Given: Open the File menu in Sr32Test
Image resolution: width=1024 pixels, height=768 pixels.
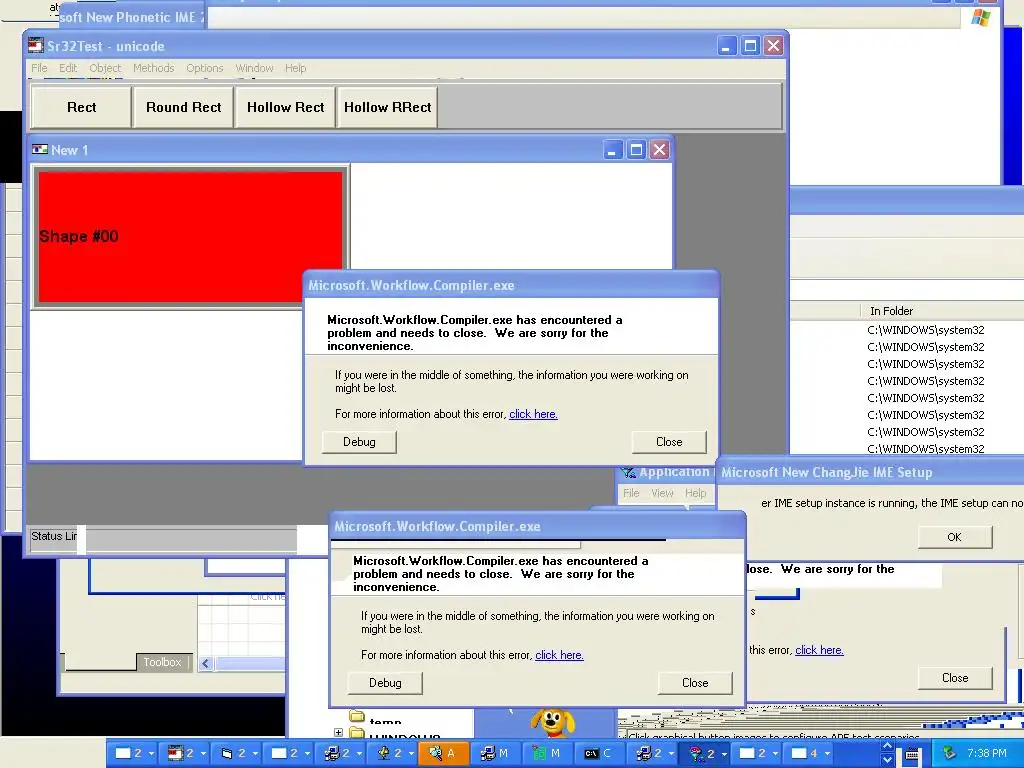Looking at the screenshot, I should [39, 68].
